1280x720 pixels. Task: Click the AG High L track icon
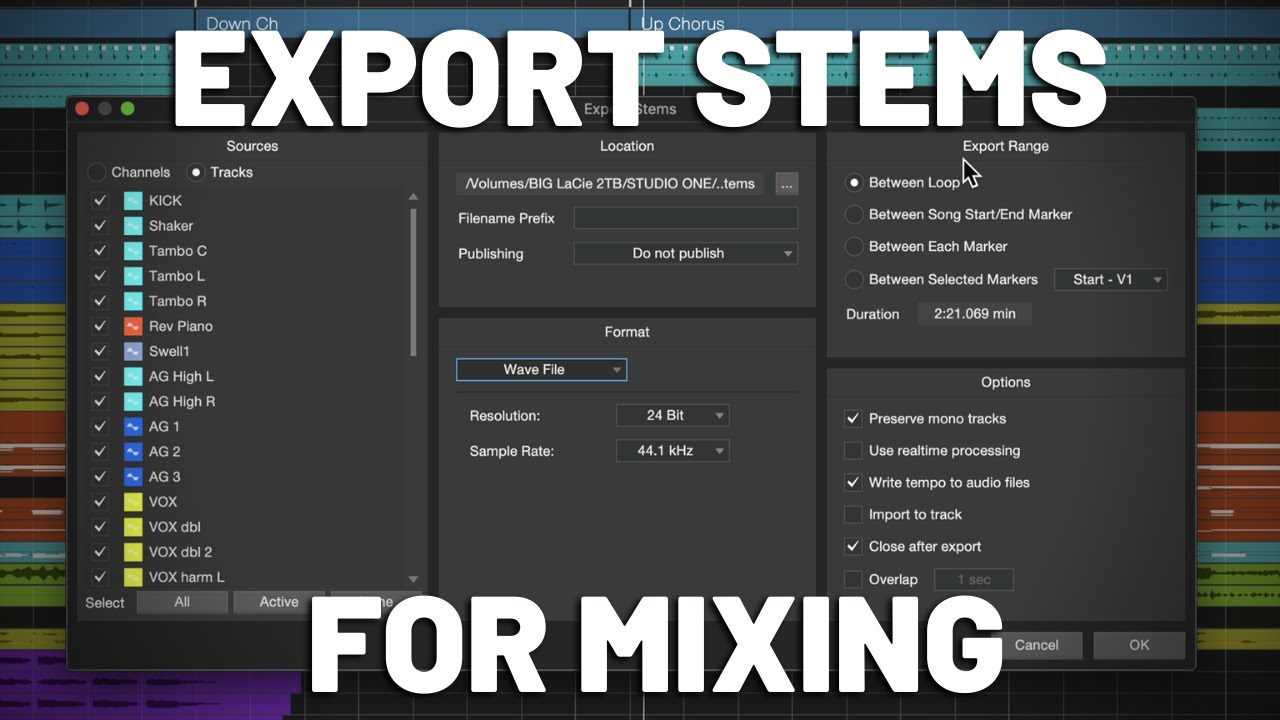pyautogui.click(x=133, y=376)
